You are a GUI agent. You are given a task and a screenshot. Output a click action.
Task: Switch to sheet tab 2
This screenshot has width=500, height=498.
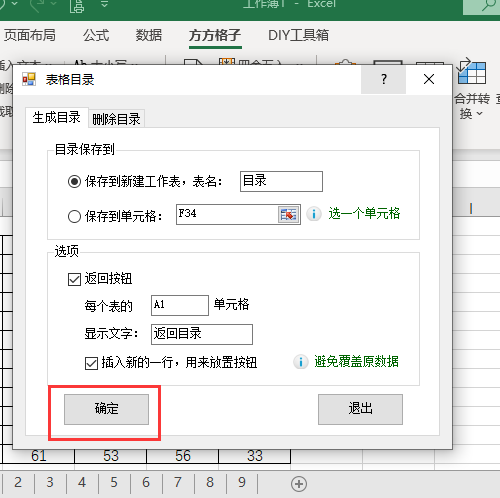18,482
